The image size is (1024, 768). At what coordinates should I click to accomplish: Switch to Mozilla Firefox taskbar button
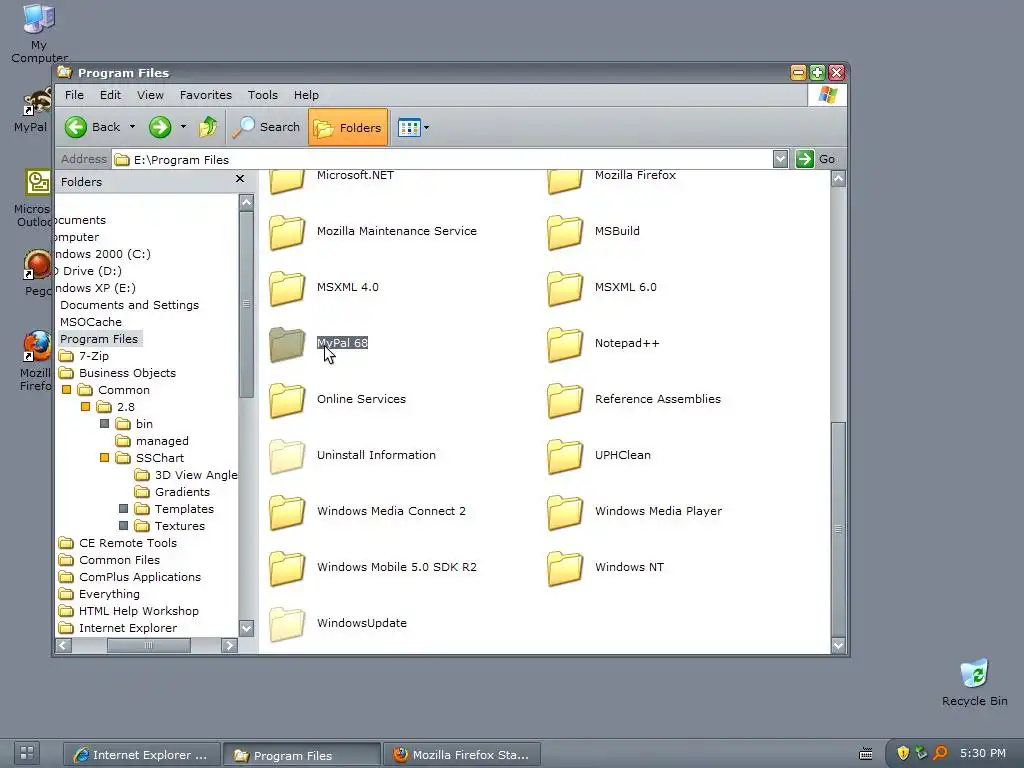(x=462, y=755)
